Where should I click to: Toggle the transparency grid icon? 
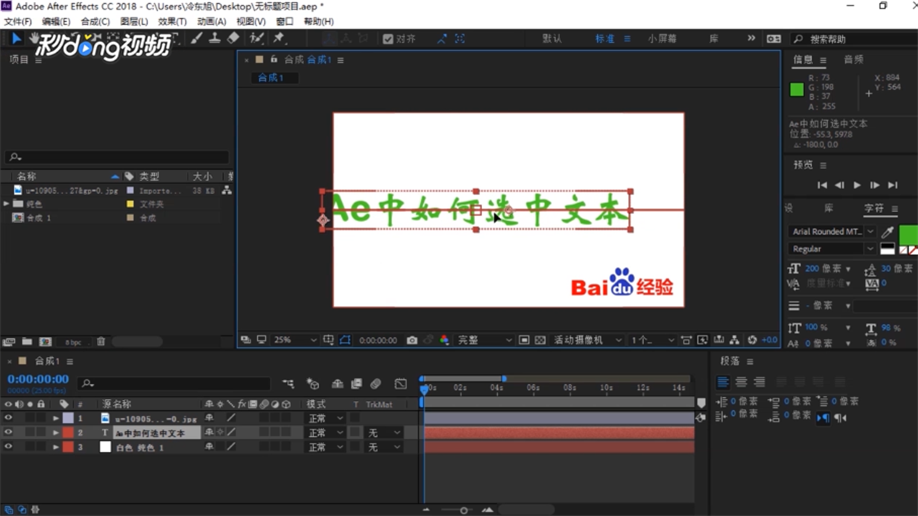tap(540, 340)
